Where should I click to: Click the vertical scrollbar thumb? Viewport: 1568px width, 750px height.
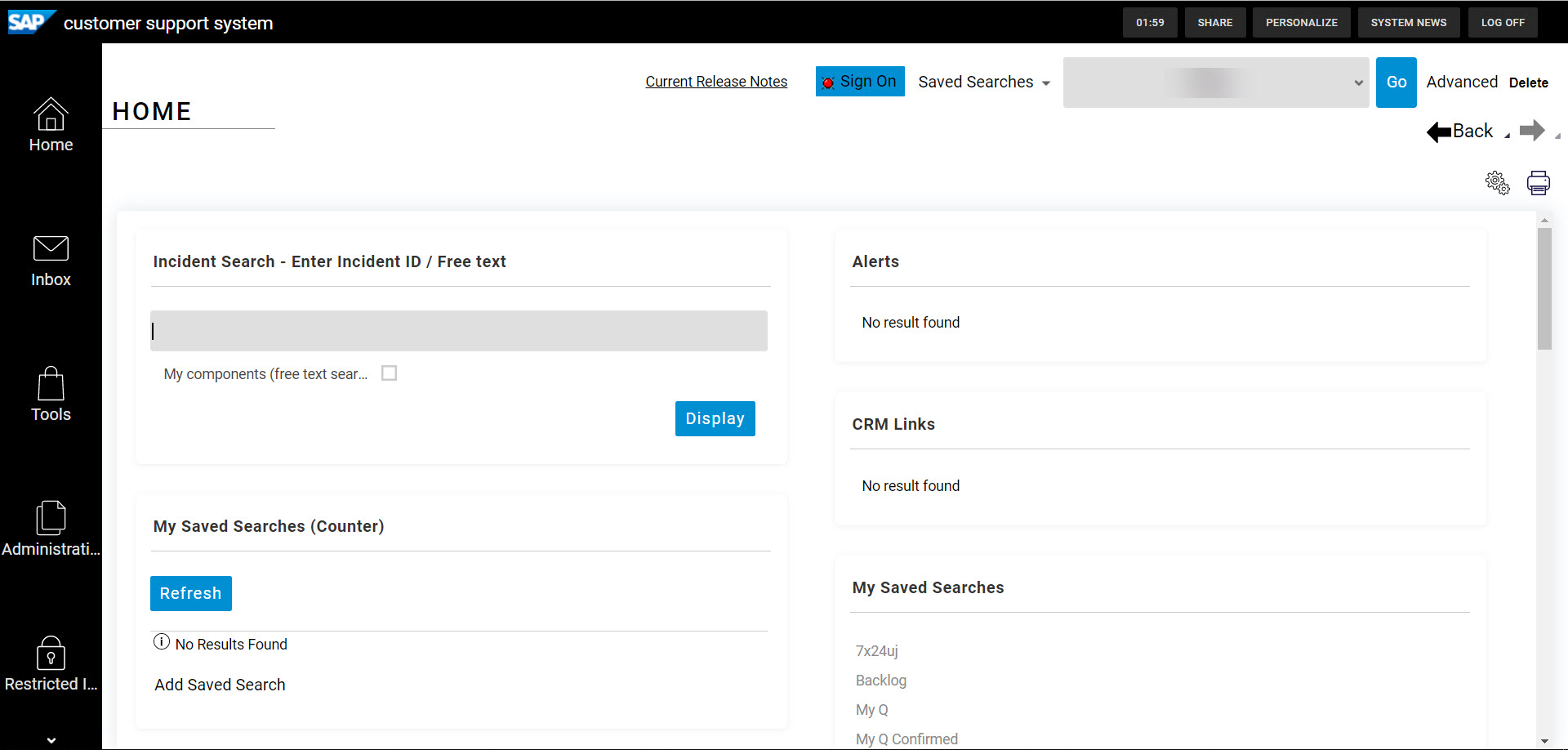point(1544,288)
